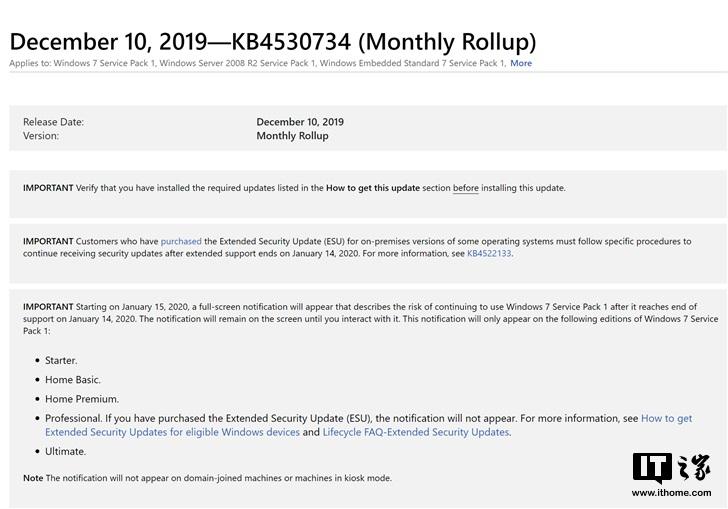Click the KB4530734 Monthly Rollup page title
The width and height of the screenshot is (728, 509).
tap(273, 41)
